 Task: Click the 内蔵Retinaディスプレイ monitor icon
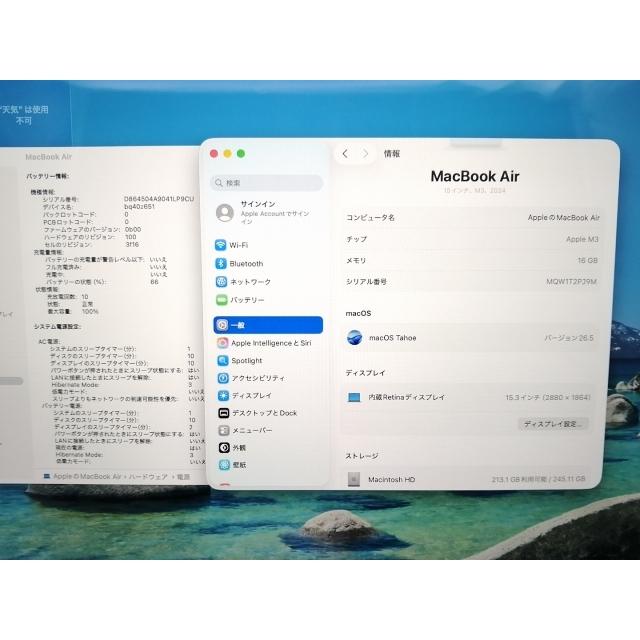click(x=354, y=397)
